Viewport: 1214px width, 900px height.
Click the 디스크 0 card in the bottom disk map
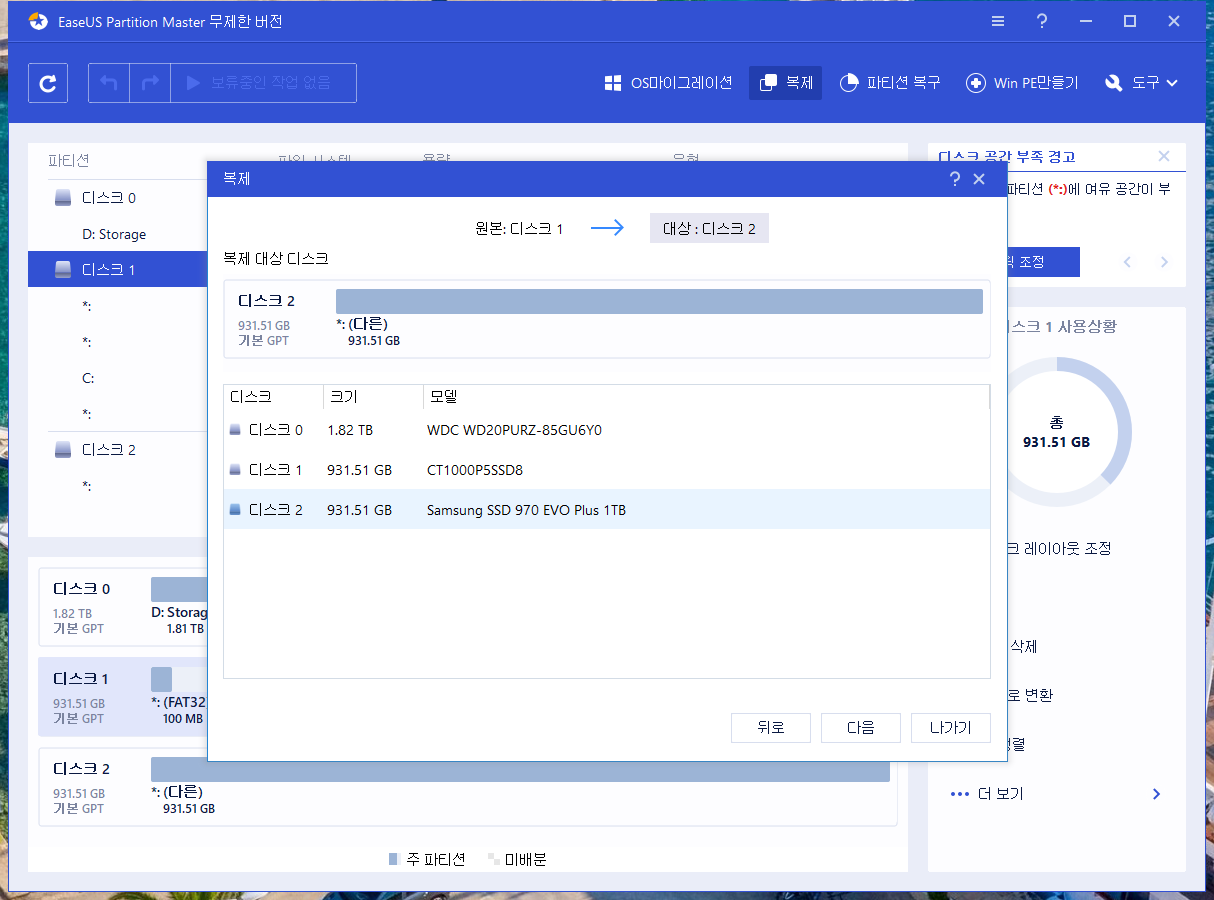pyautogui.click(x=123, y=608)
